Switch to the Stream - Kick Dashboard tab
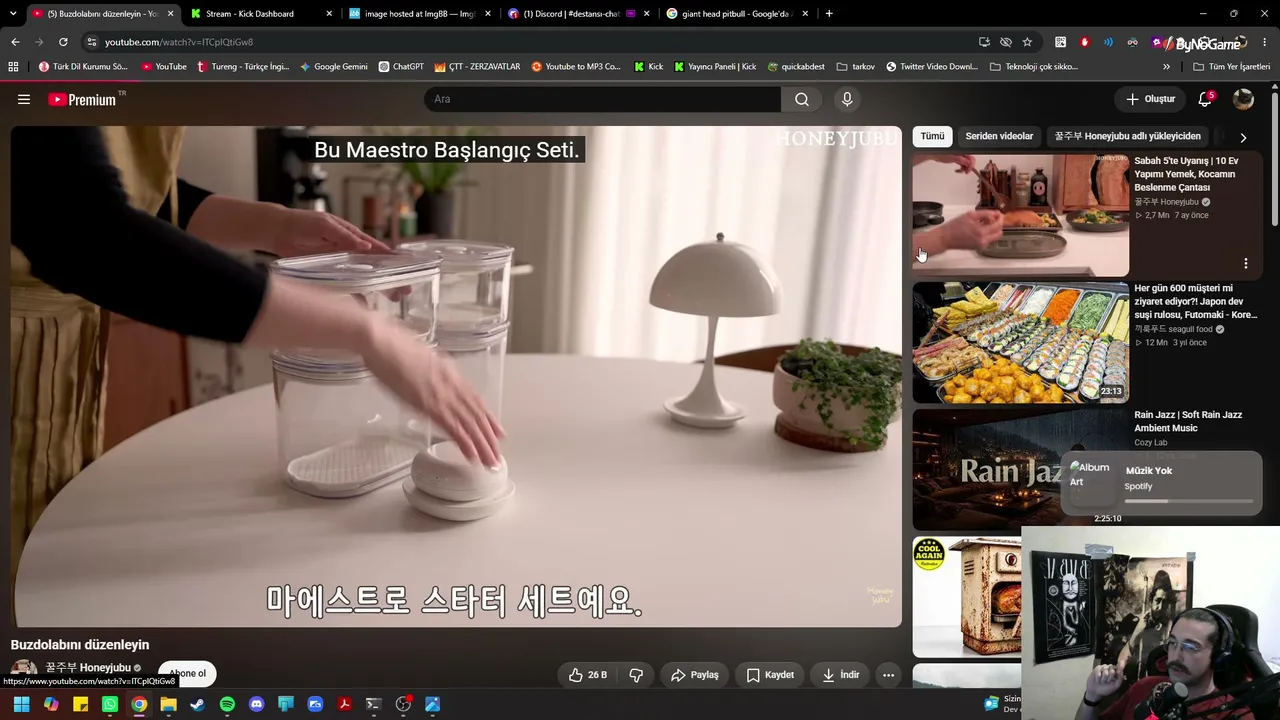 point(260,14)
